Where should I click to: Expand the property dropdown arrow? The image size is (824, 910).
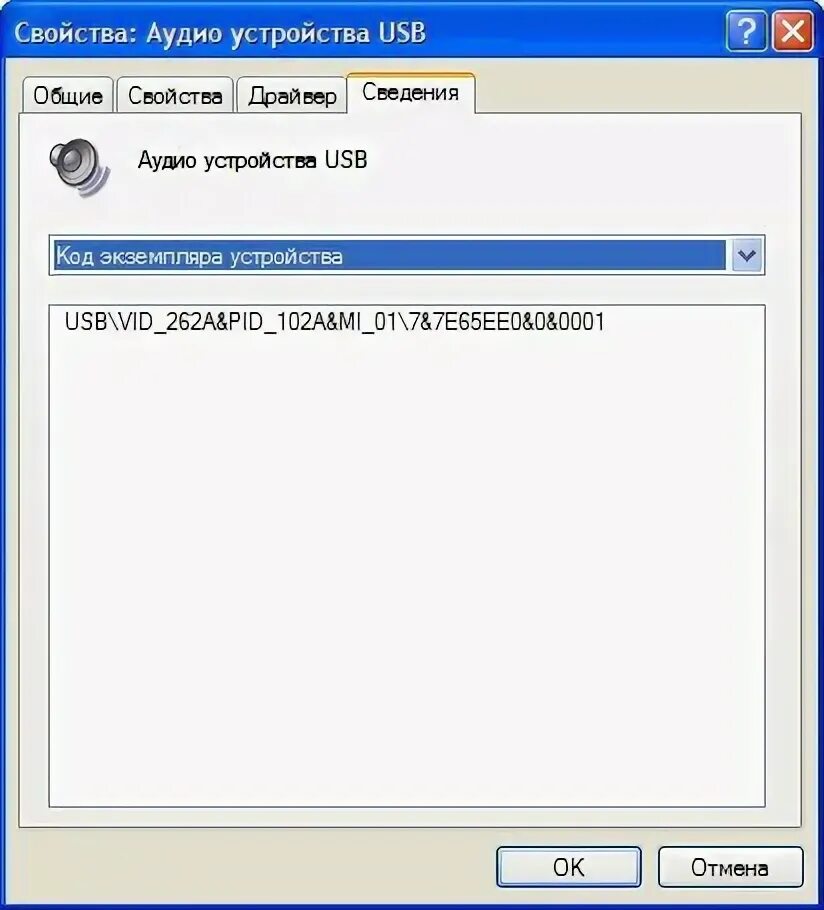[x=746, y=255]
